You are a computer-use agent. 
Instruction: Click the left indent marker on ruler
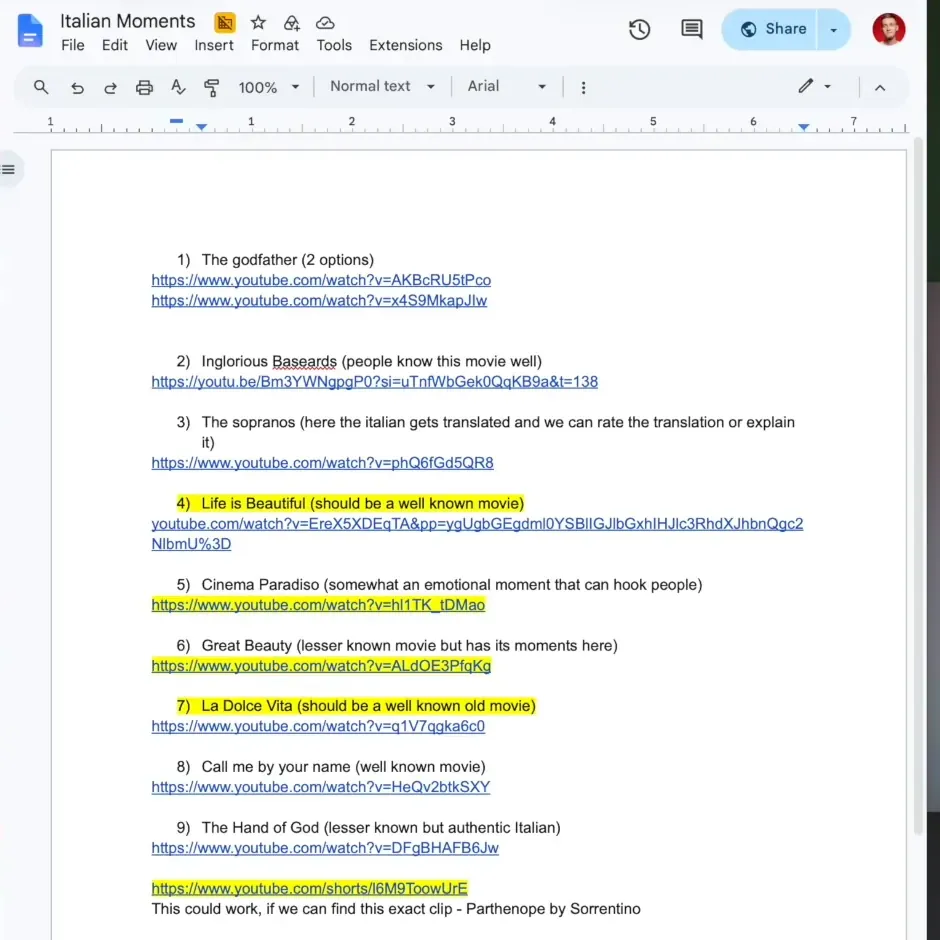tap(201, 127)
